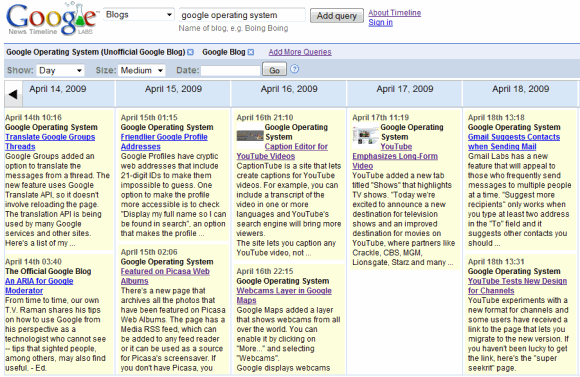Click the Caption Editor article thumbnail
Image resolution: width=580 pixels, height=377 pixels.
[250, 135]
